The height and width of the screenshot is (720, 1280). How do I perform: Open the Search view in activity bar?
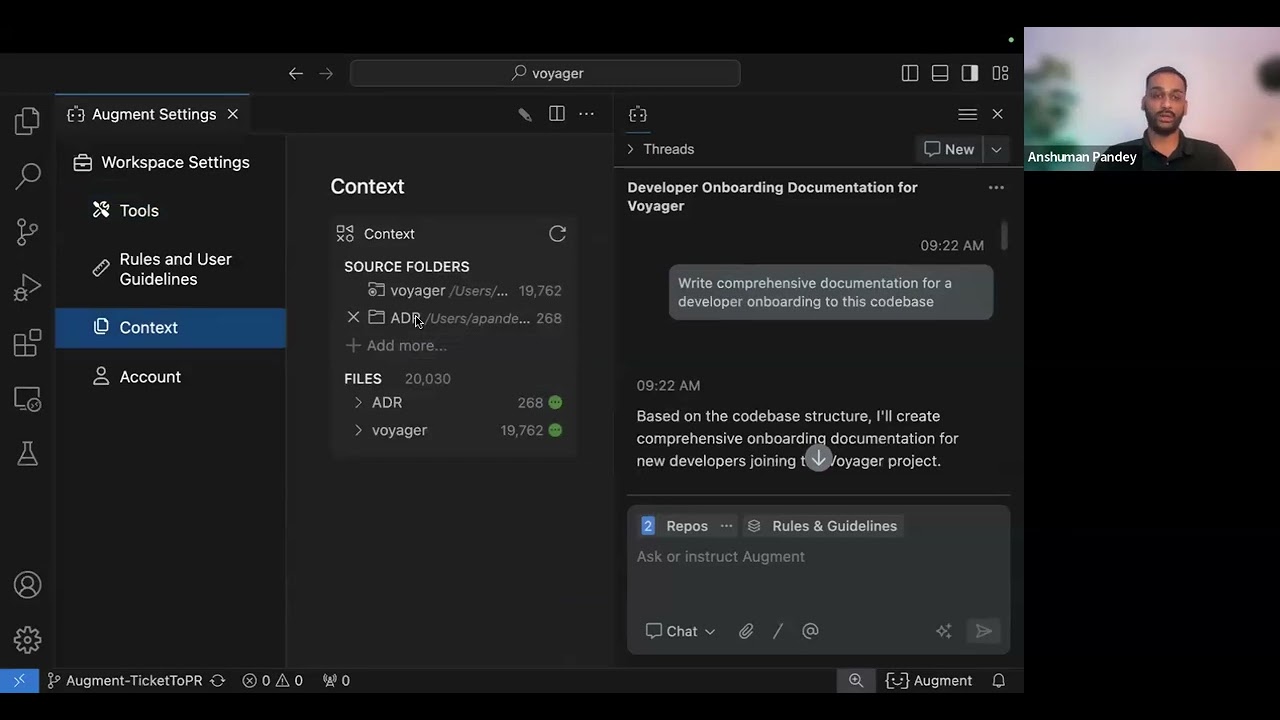[x=28, y=177]
